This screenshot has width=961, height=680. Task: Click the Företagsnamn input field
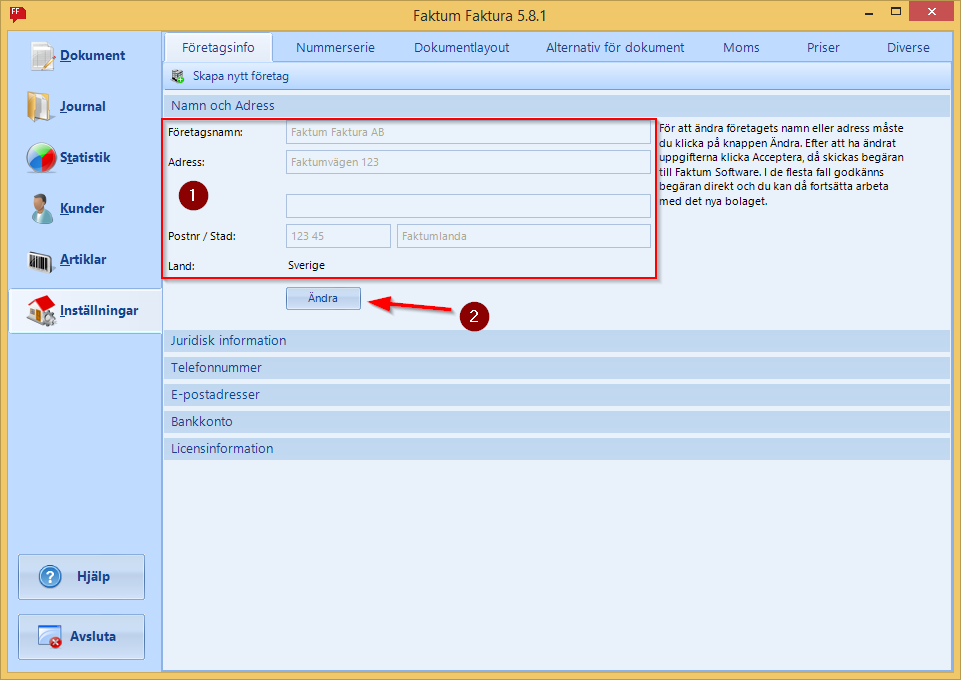pyautogui.click(x=468, y=132)
